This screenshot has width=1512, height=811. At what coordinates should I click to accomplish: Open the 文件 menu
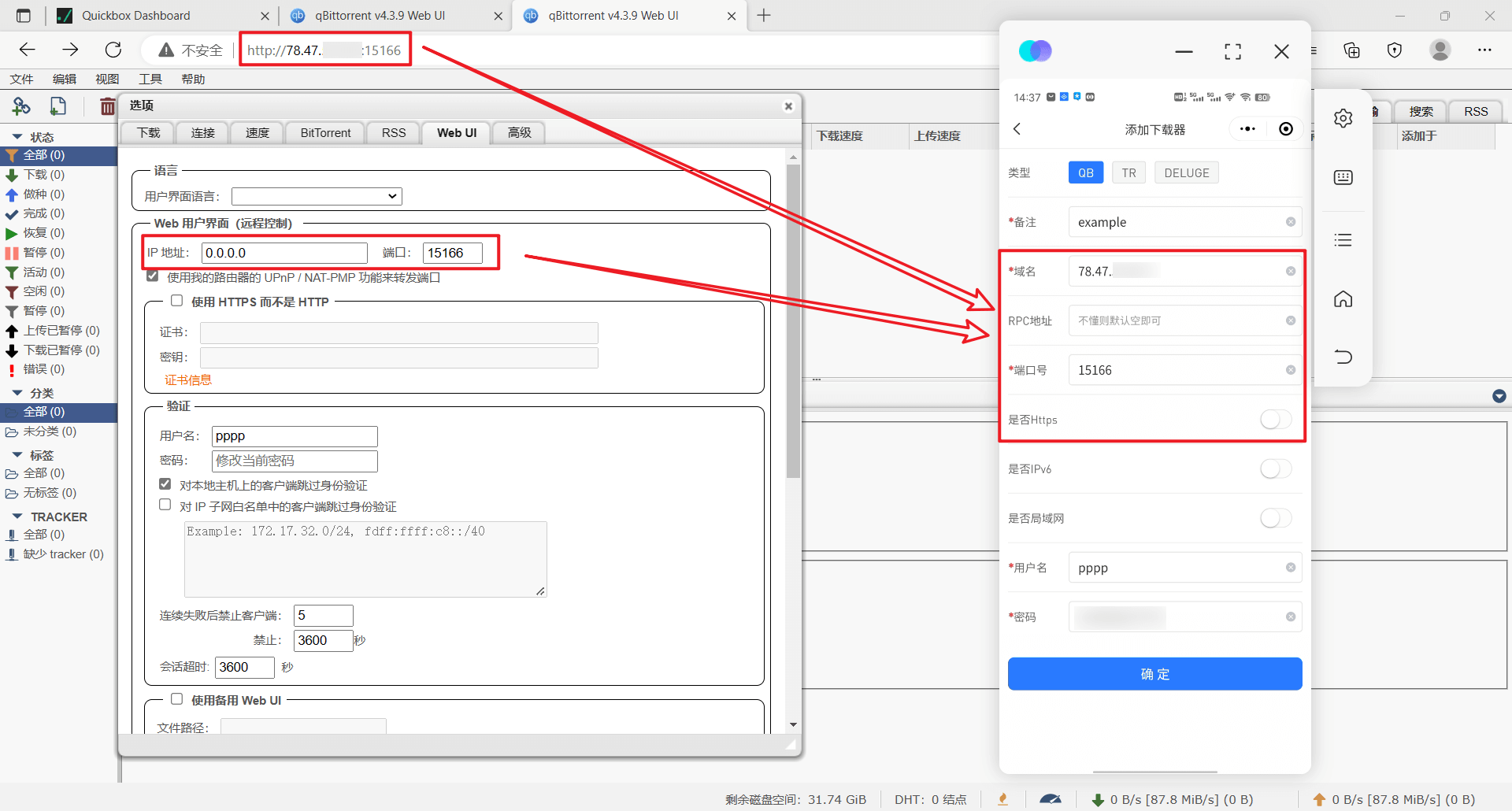point(21,79)
